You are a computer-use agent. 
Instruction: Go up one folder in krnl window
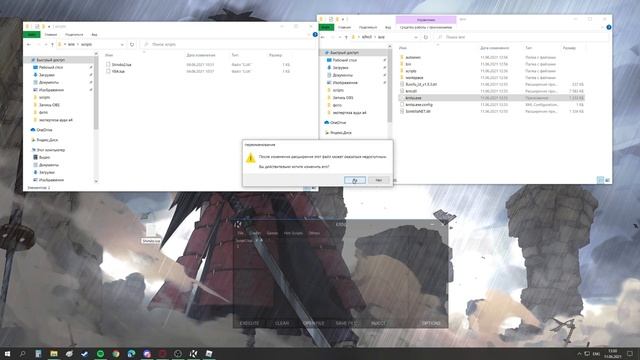[346, 37]
